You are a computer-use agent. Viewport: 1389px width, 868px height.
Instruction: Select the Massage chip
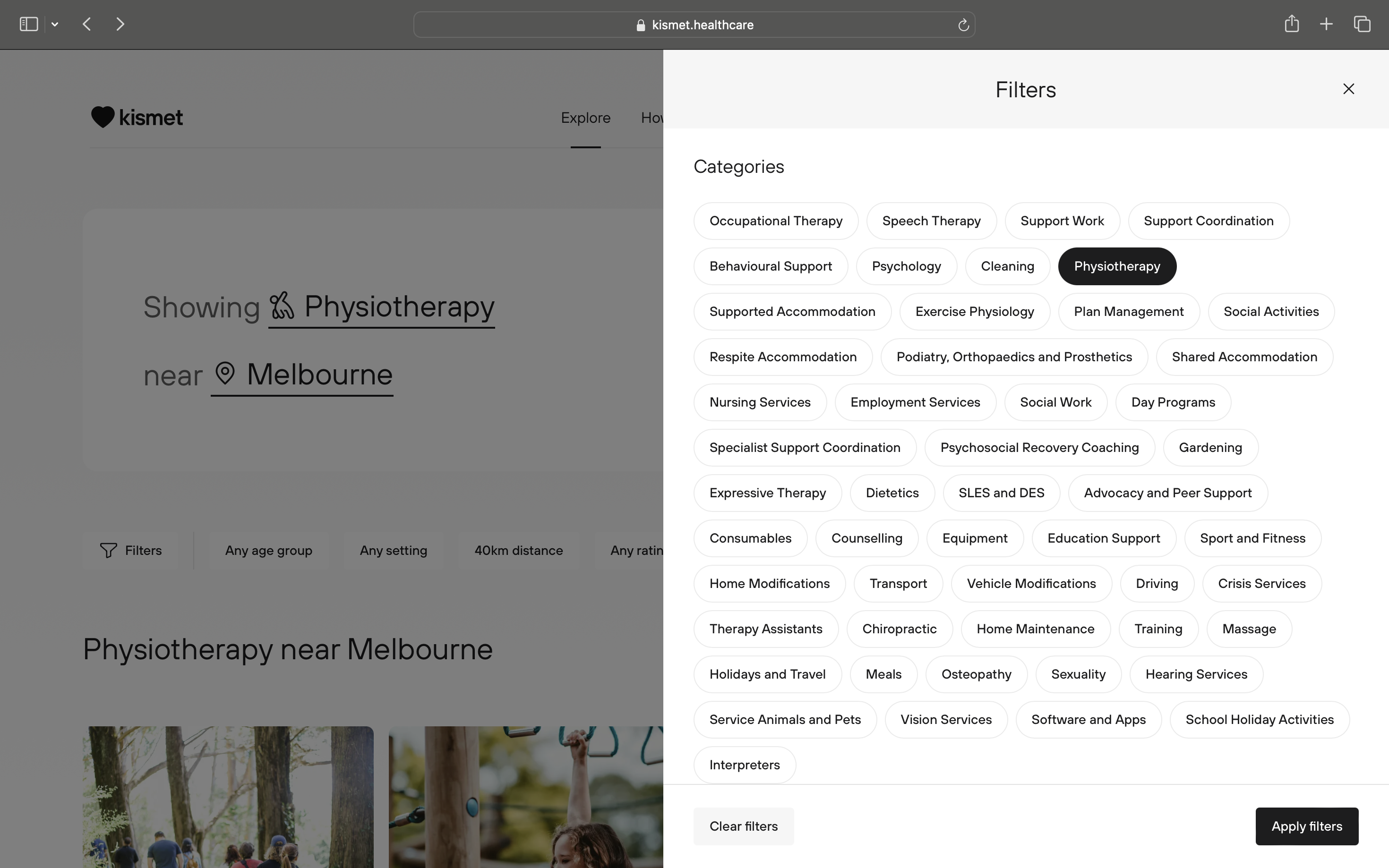click(x=1250, y=629)
